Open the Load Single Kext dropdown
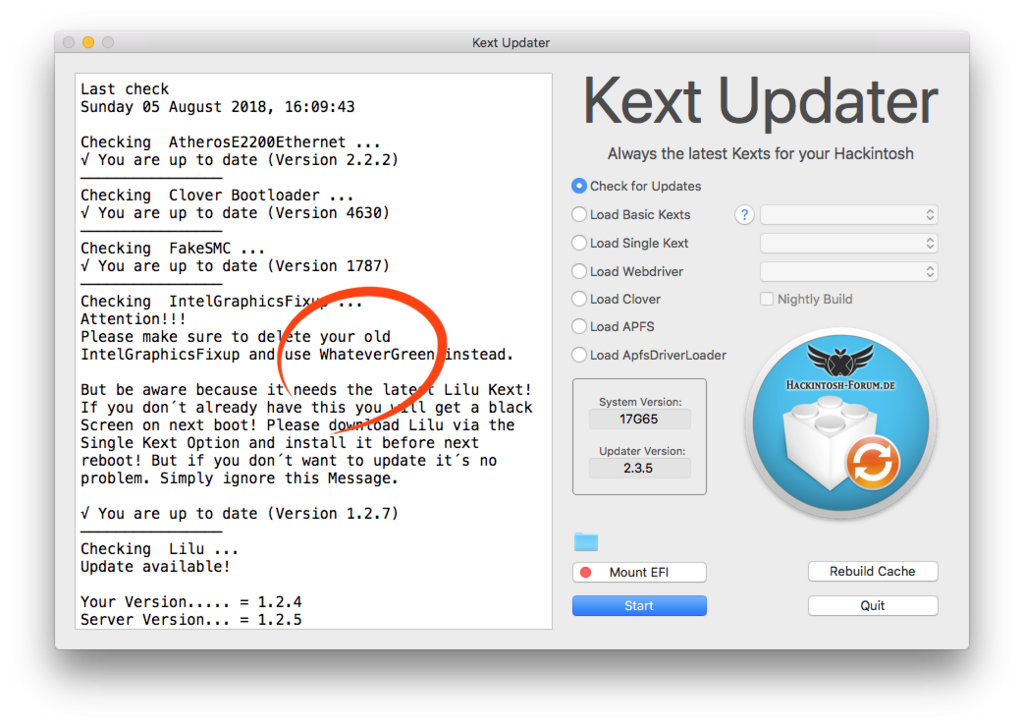Viewport: 1024px width, 728px height. (849, 243)
